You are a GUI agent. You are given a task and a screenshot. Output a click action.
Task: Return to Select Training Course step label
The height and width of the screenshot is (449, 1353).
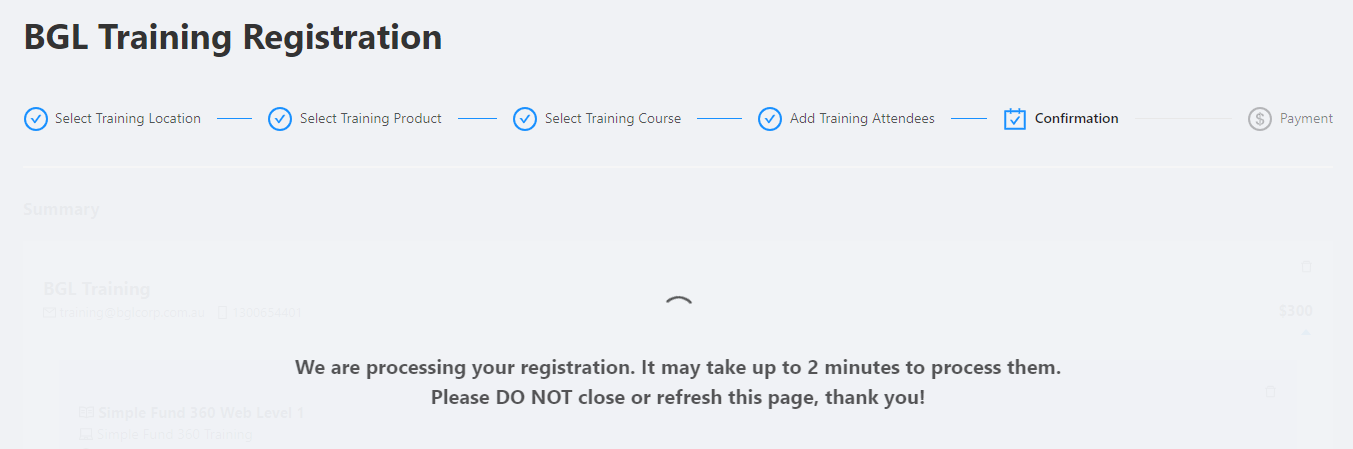613,119
